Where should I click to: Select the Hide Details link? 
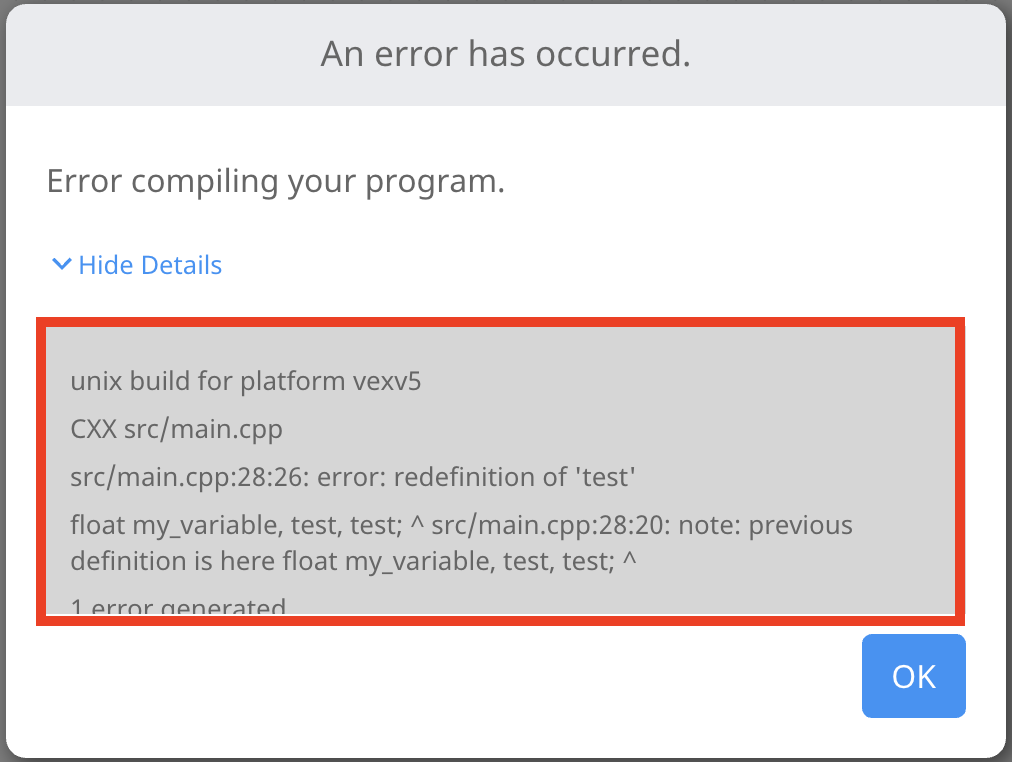coord(149,264)
